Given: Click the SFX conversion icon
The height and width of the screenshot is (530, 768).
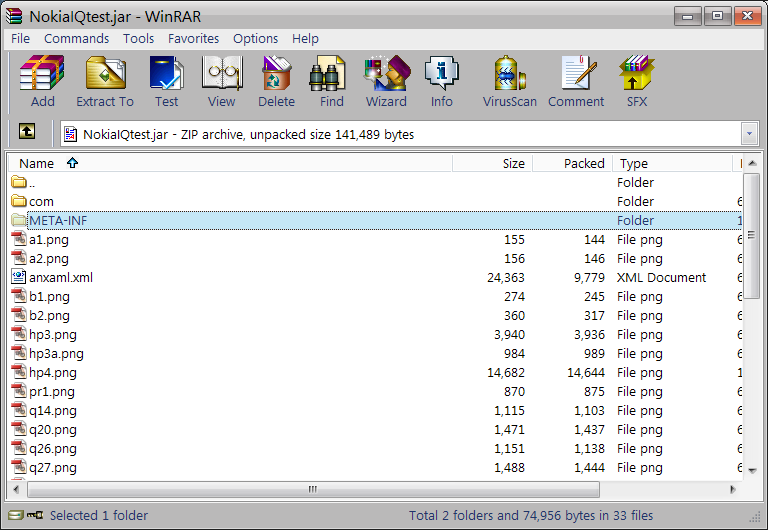Looking at the screenshot, I should click(636, 72).
